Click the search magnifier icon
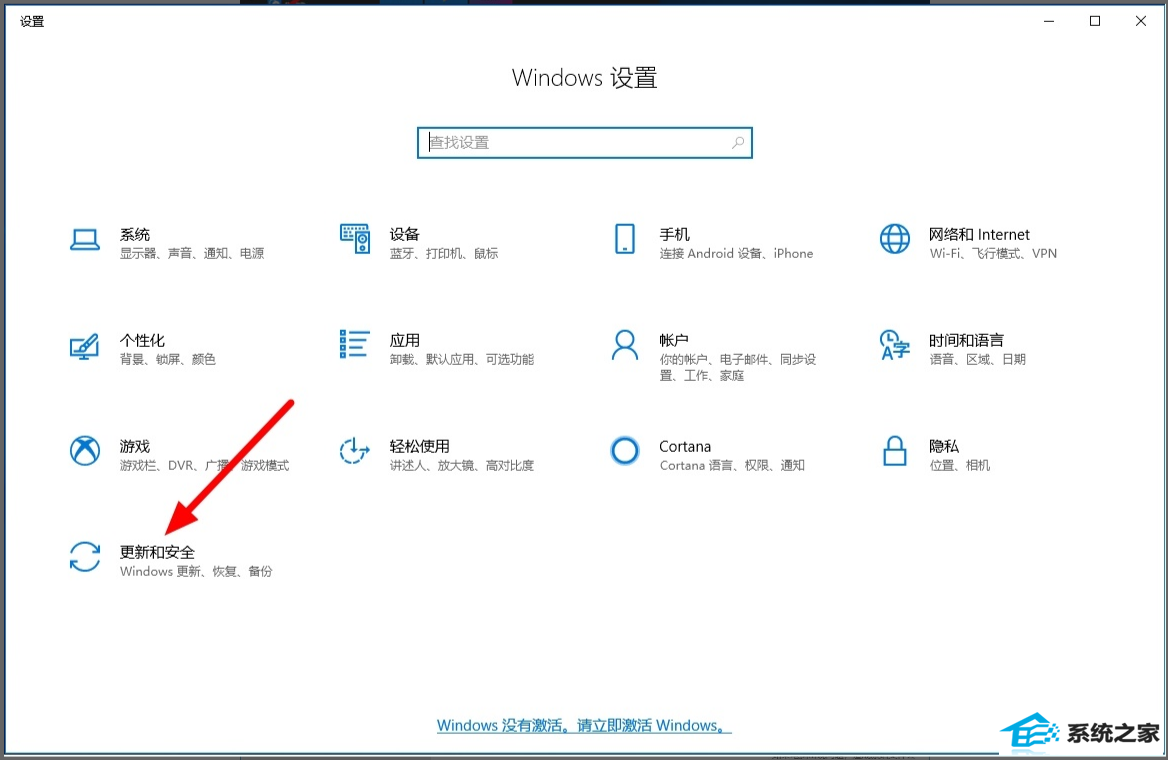This screenshot has height=760, width=1168. pyautogui.click(x=737, y=142)
